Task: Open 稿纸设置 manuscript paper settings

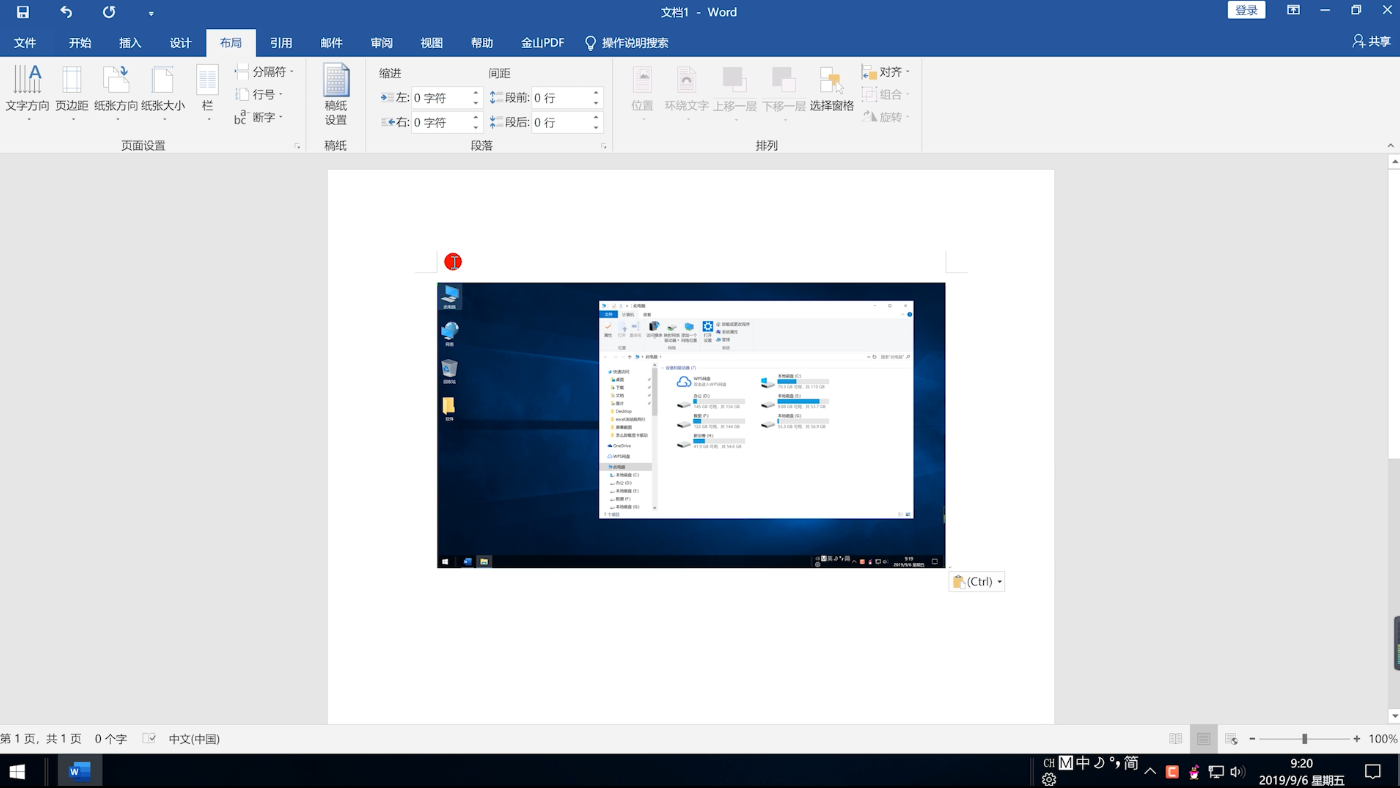Action: pyautogui.click(x=336, y=95)
